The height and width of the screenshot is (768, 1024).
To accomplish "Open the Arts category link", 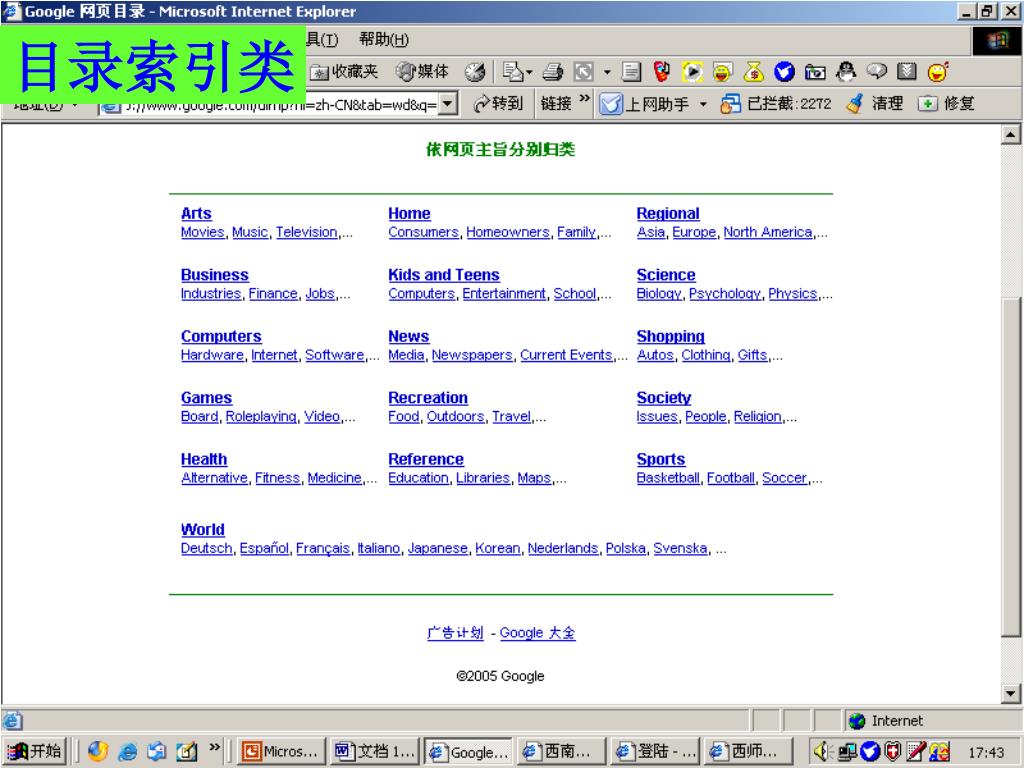I will click(196, 214).
